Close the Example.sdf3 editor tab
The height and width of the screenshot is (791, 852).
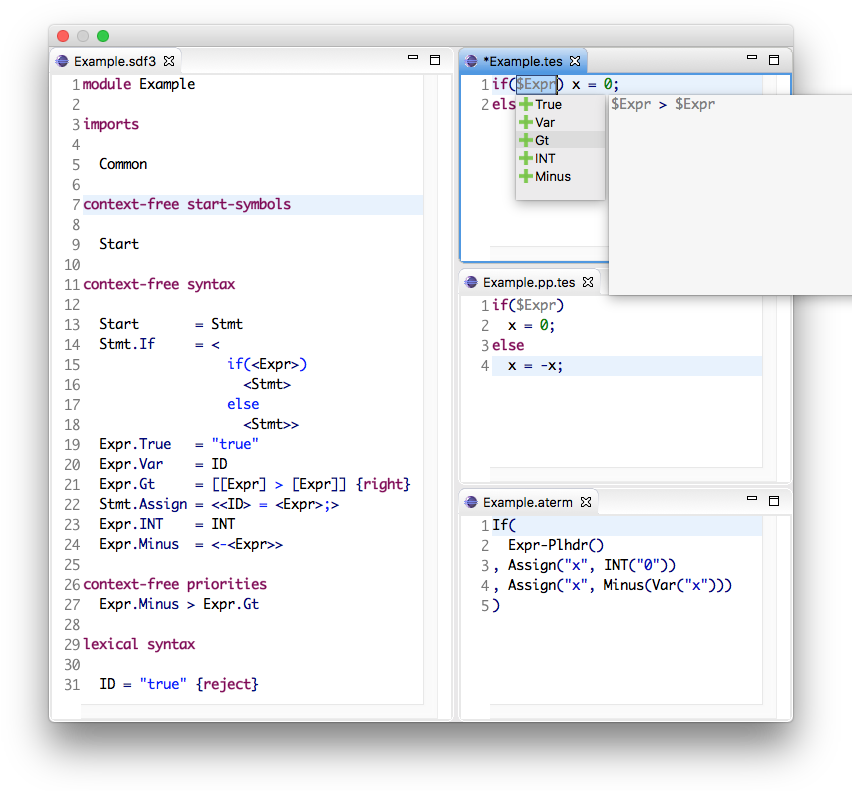169,61
